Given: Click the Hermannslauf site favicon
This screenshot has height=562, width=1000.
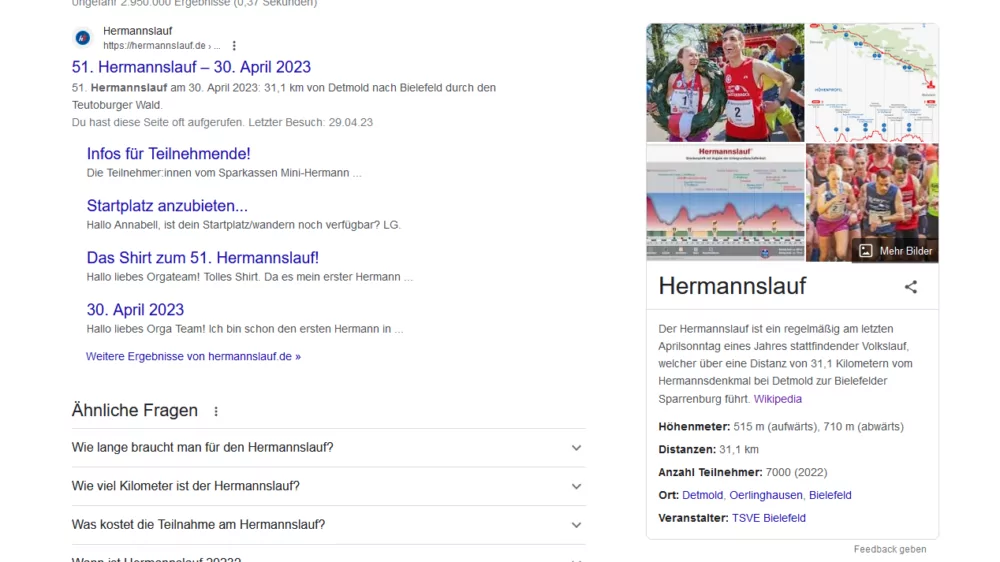Looking at the screenshot, I should point(82,38).
